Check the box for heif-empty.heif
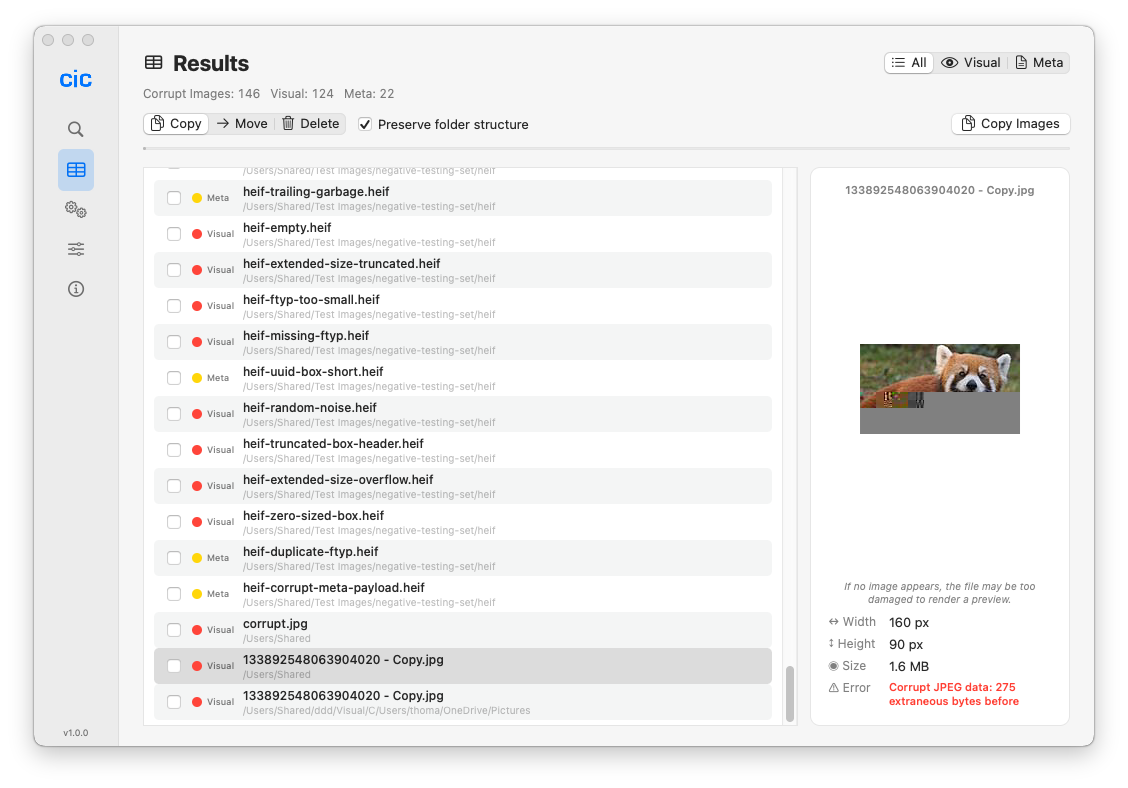 coord(174,234)
